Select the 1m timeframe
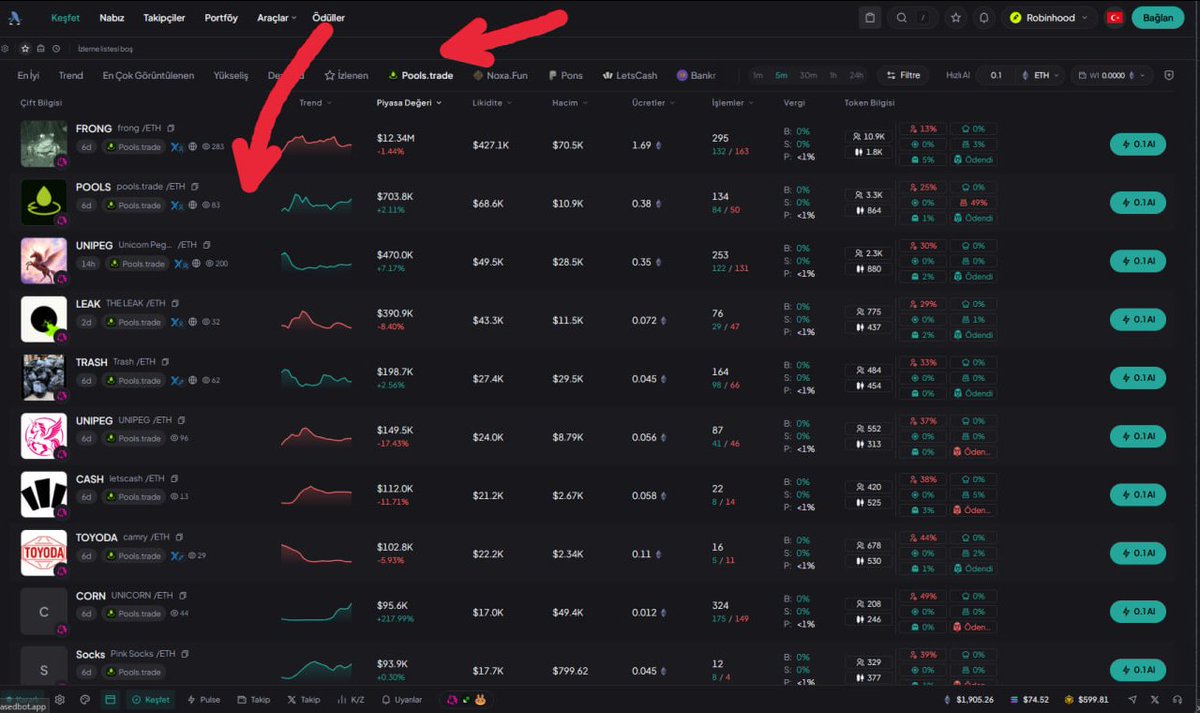1200x713 pixels. point(757,75)
